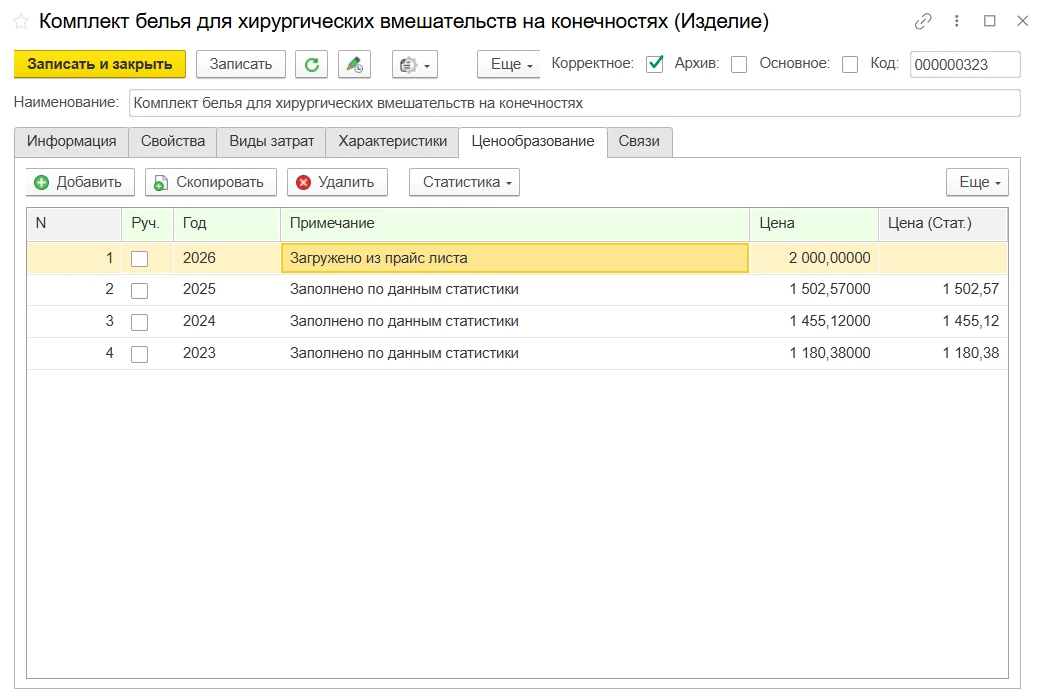Click Загружено из прайс листа cell
The image size is (1043, 699).
pos(515,258)
